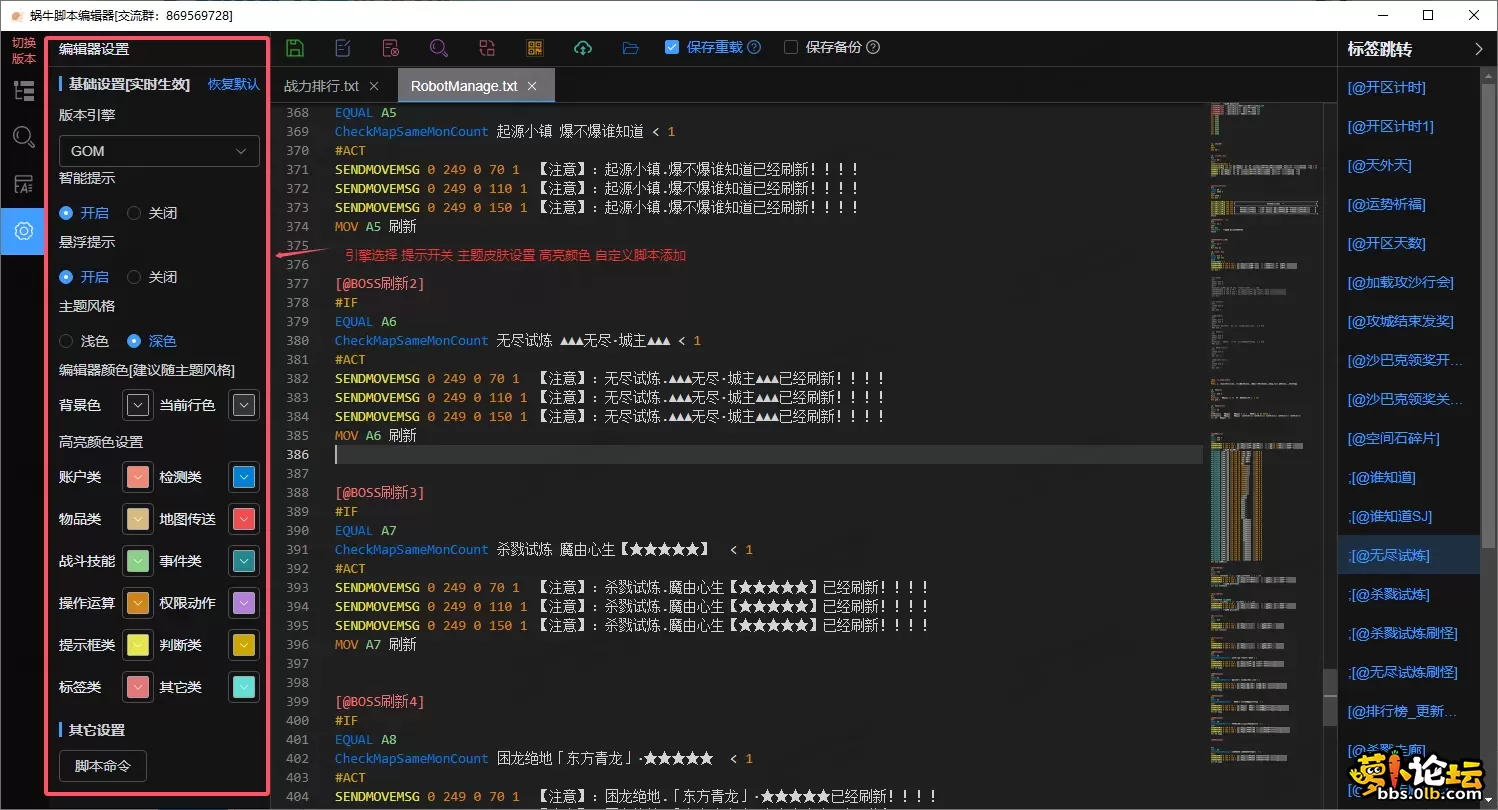Click help icon next to 保存备份

pyautogui.click(x=873, y=47)
